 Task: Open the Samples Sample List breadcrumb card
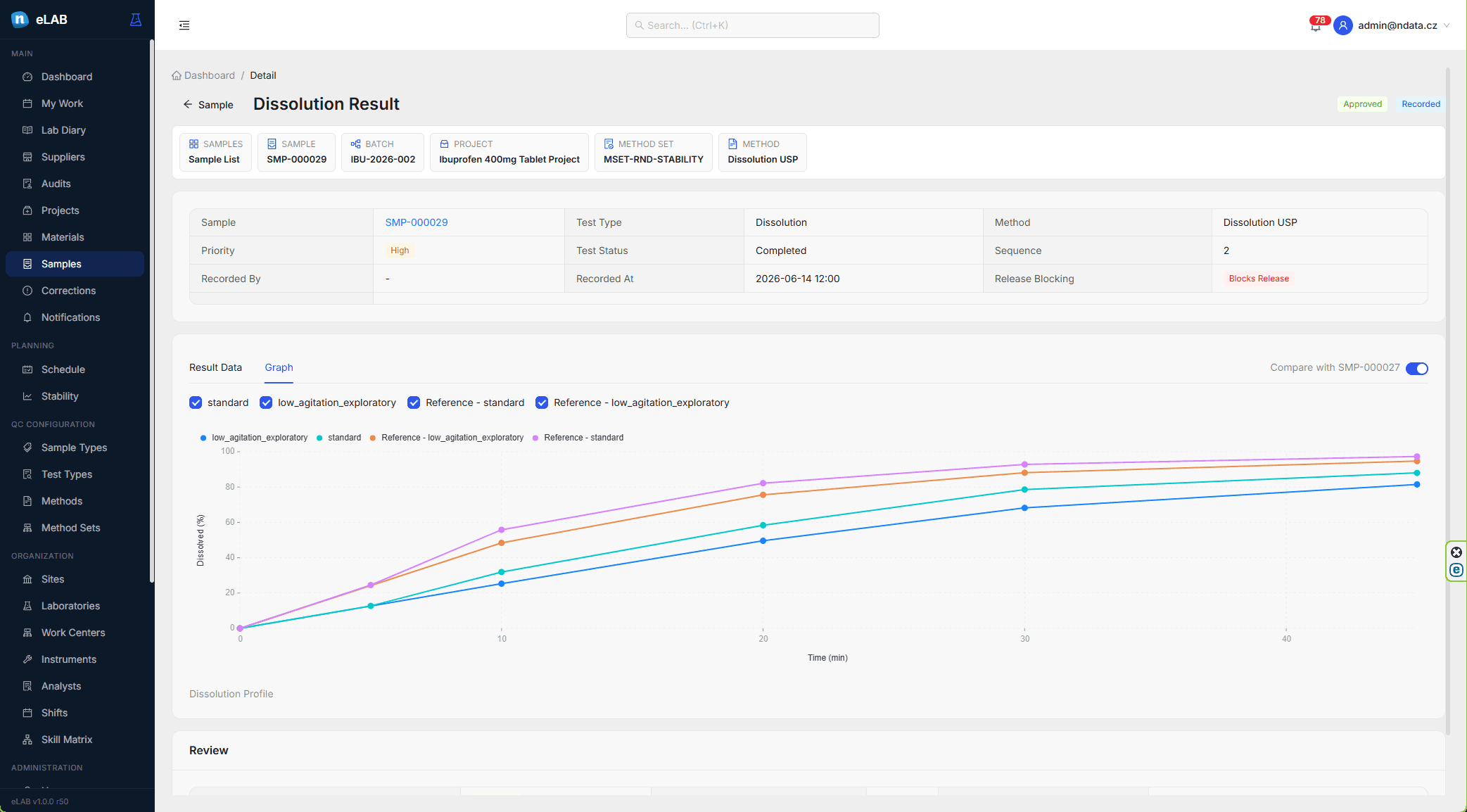[215, 152]
